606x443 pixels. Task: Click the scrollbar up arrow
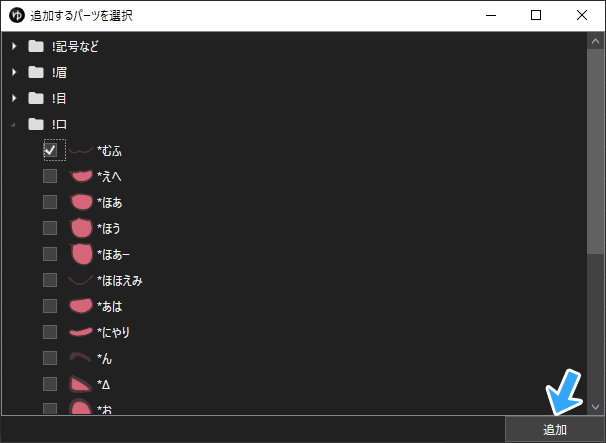596,41
